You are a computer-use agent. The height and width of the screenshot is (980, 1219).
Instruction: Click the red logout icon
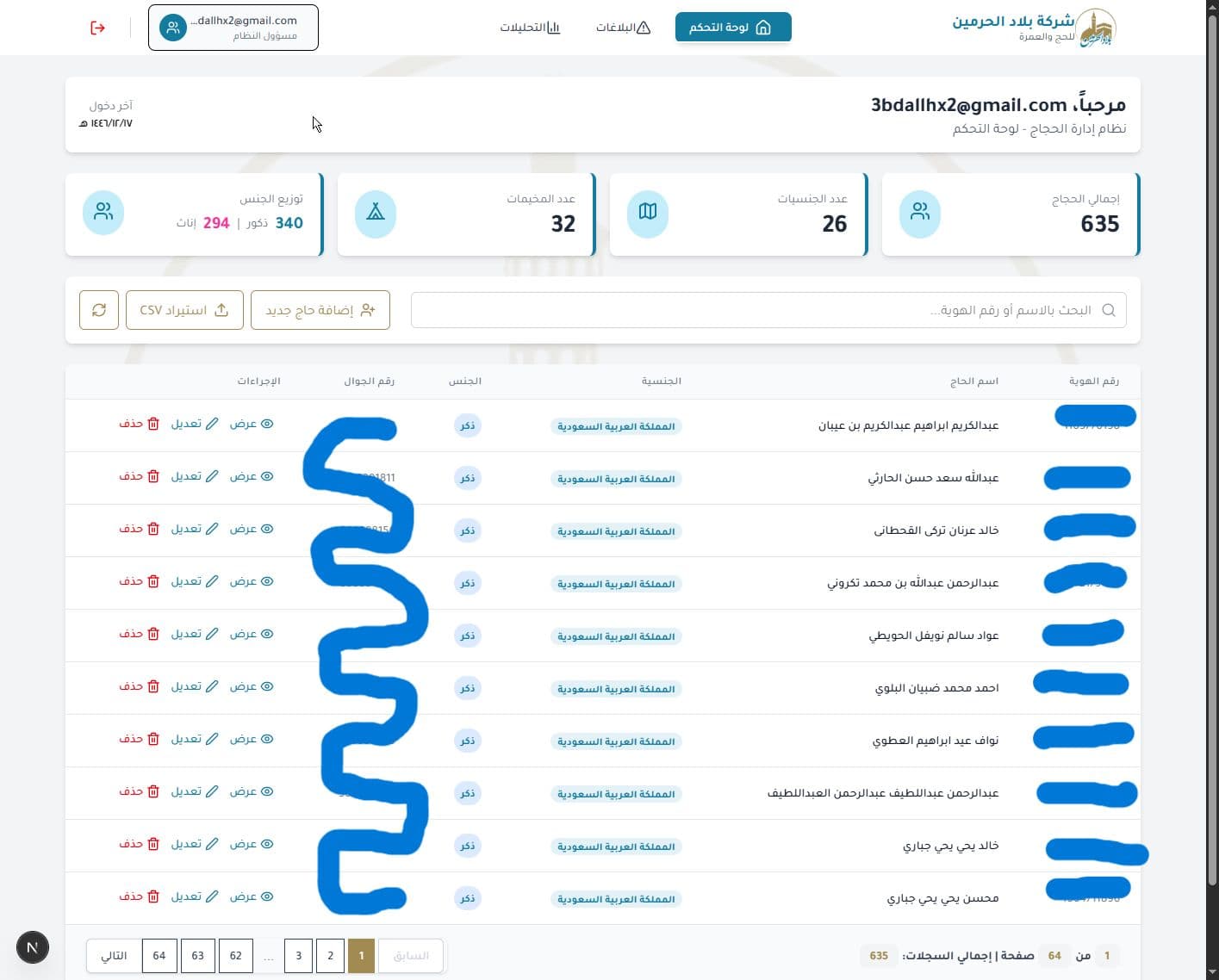(97, 28)
